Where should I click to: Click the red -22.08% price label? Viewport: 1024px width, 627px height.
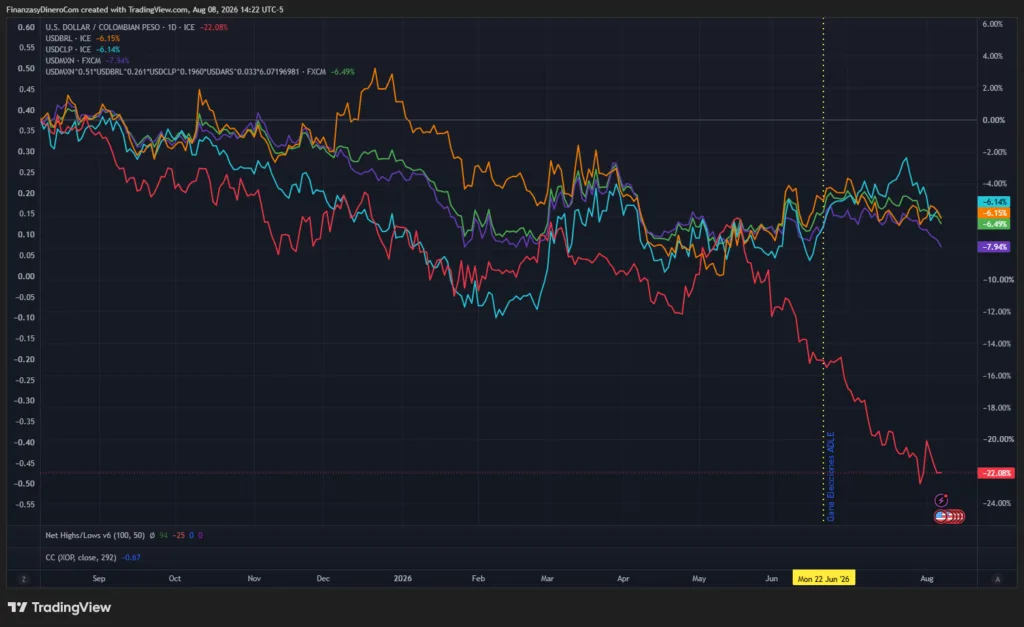[x=995, y=473]
